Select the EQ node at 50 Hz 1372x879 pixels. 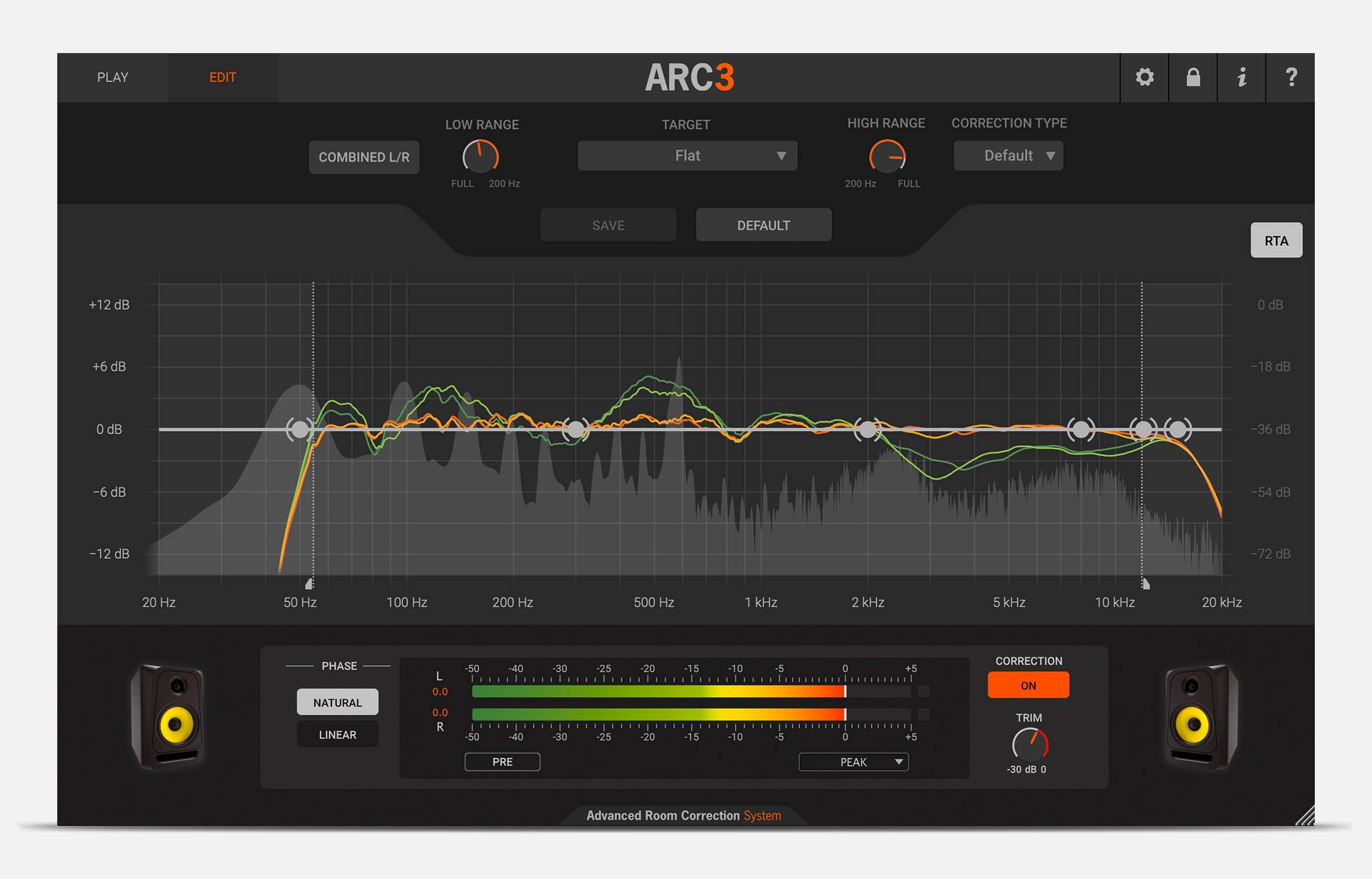pyautogui.click(x=300, y=429)
